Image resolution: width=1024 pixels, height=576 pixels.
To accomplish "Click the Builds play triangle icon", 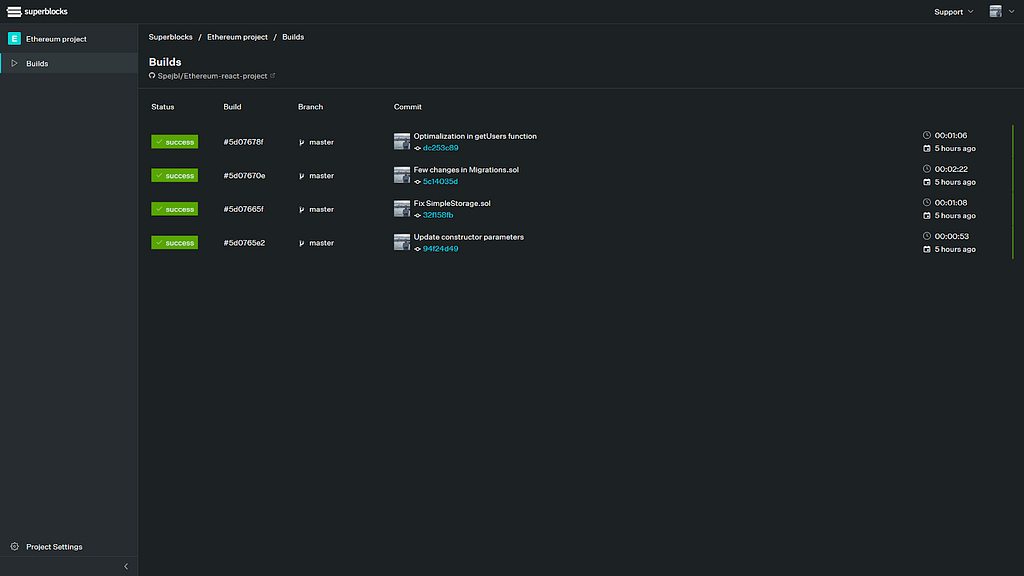I will point(14,63).
